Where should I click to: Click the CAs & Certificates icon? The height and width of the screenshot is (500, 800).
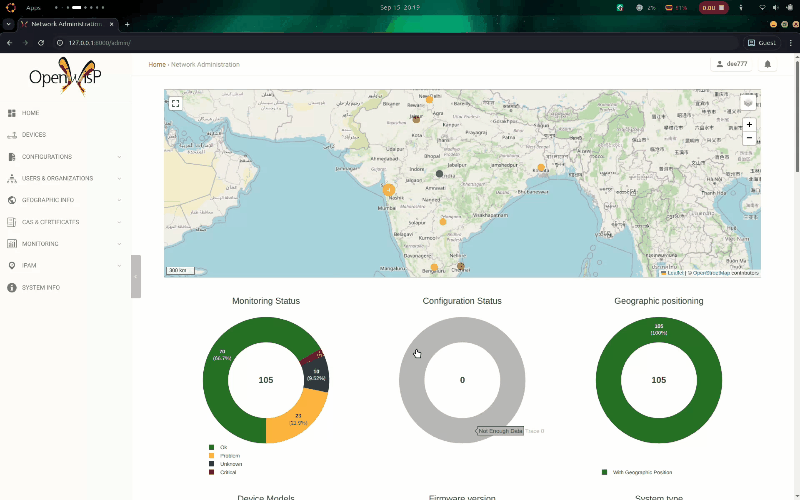coord(12,222)
